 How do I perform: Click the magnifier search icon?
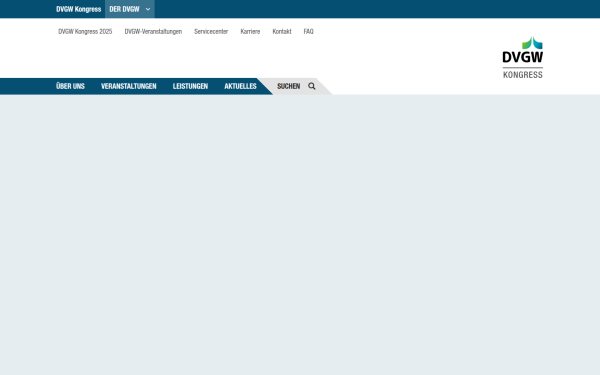(x=312, y=86)
